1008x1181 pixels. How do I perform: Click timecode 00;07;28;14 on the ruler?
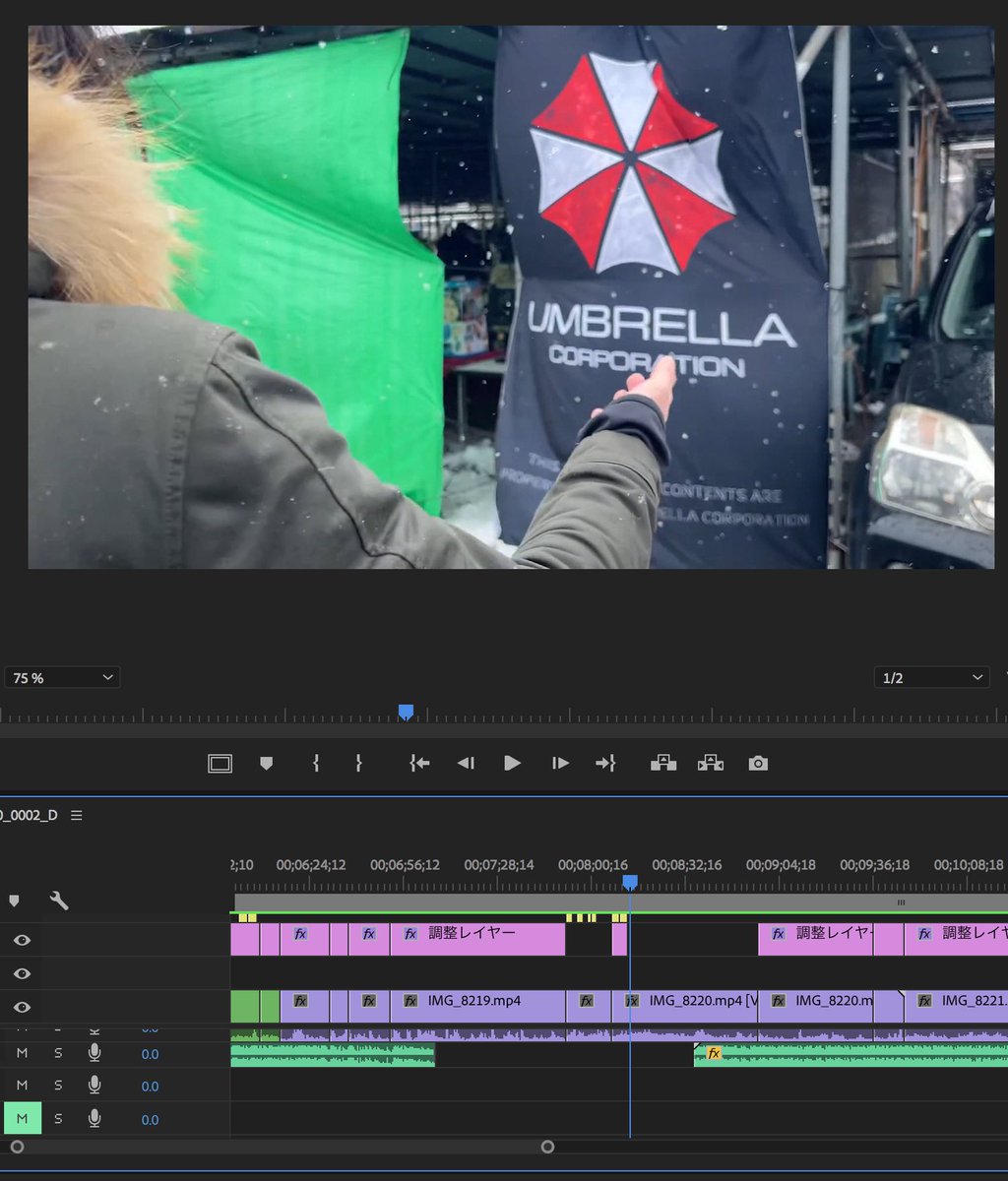click(x=499, y=865)
